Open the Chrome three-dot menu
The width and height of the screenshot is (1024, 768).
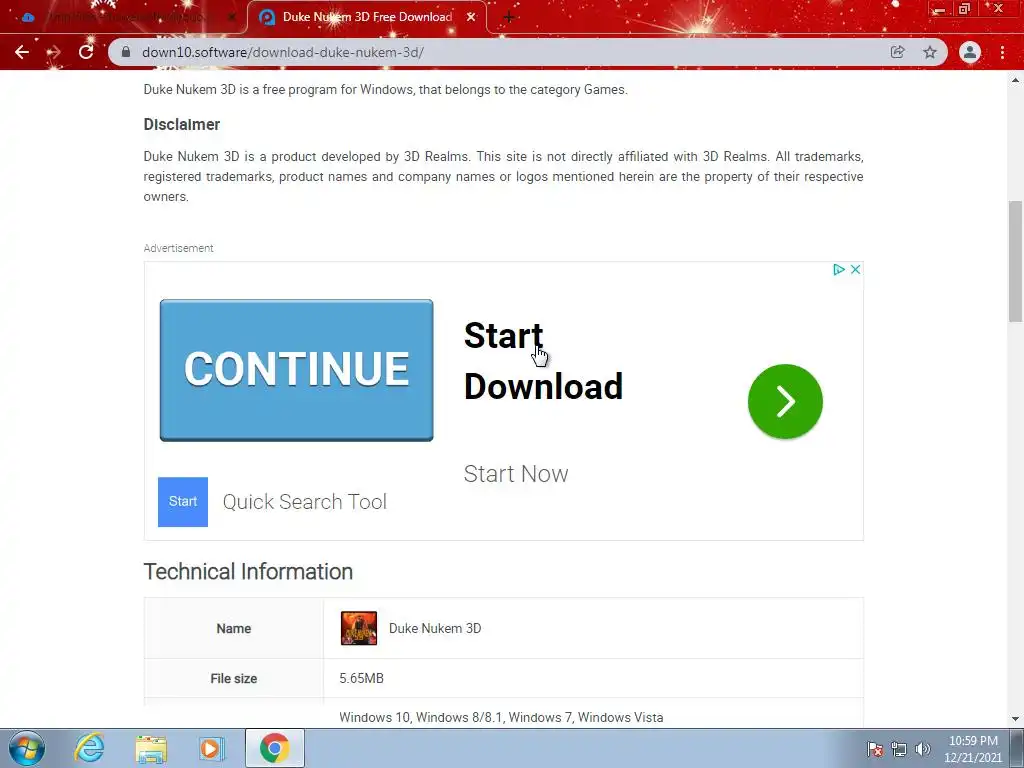1002,52
